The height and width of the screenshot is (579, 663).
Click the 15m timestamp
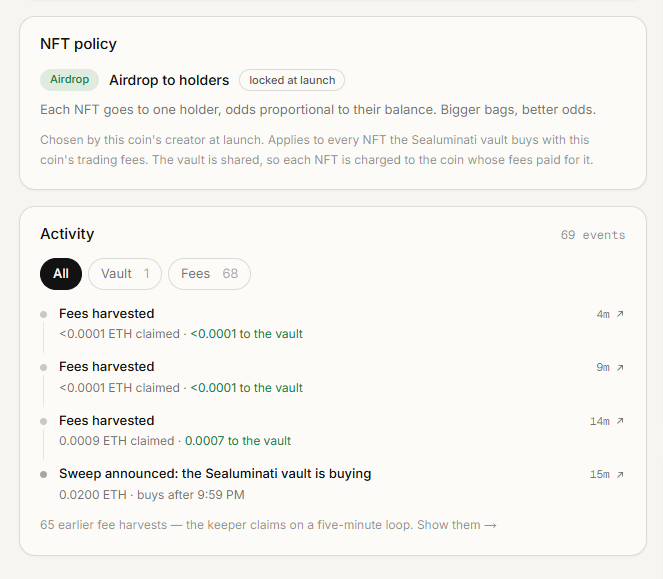[600, 475]
